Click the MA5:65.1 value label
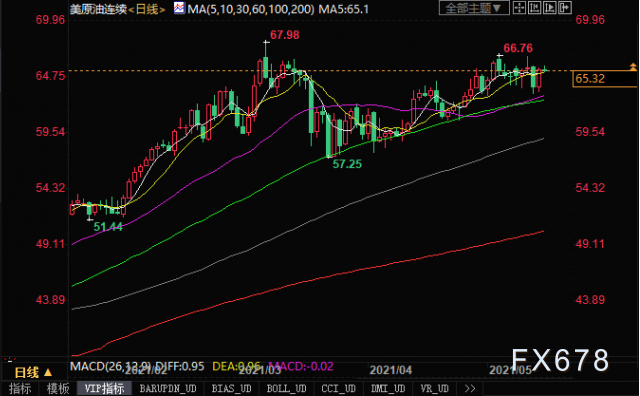Viewport: 640px width, 396px height. [344, 9]
